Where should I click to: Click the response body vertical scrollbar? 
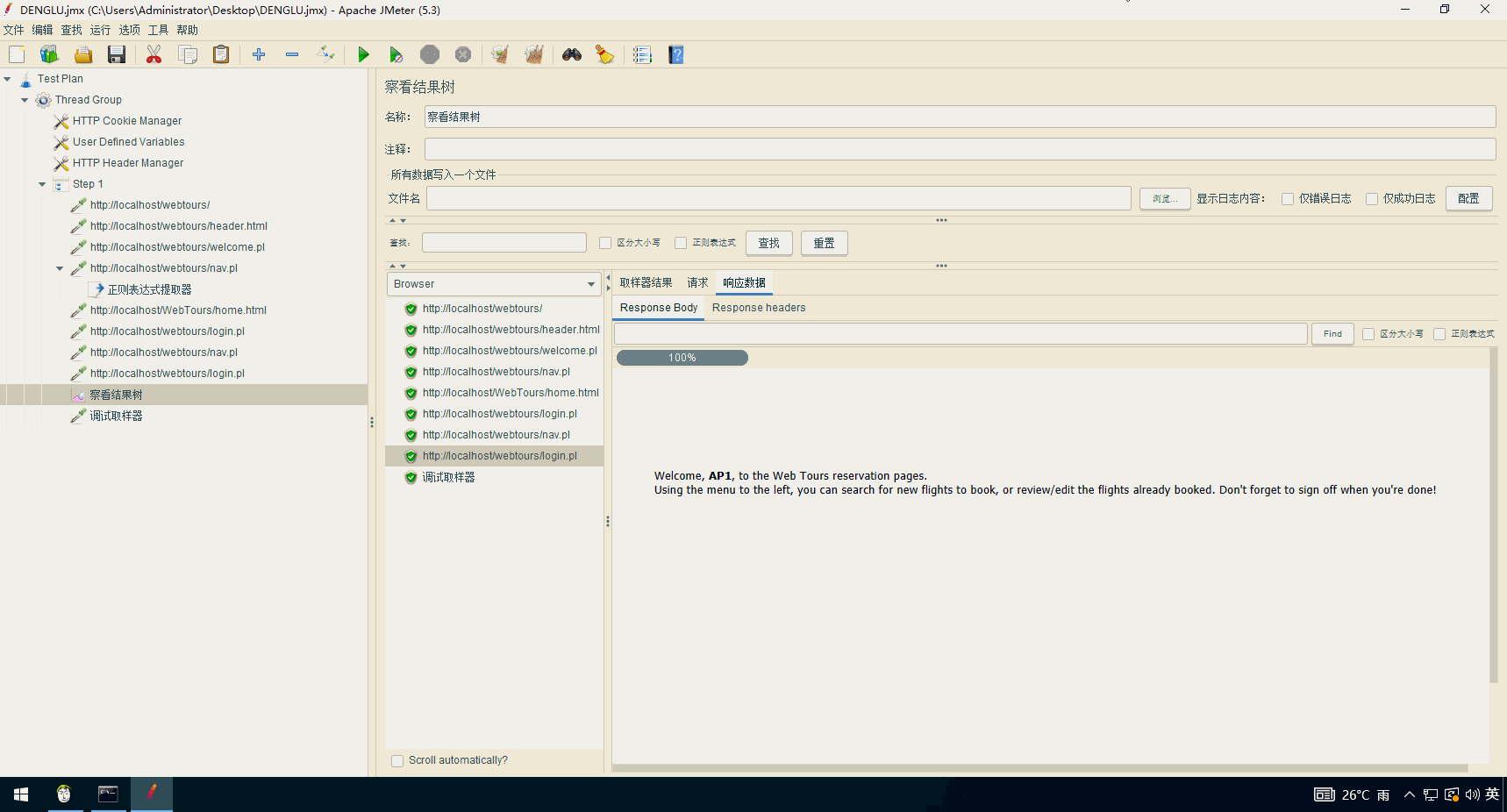pyautogui.click(x=1493, y=516)
